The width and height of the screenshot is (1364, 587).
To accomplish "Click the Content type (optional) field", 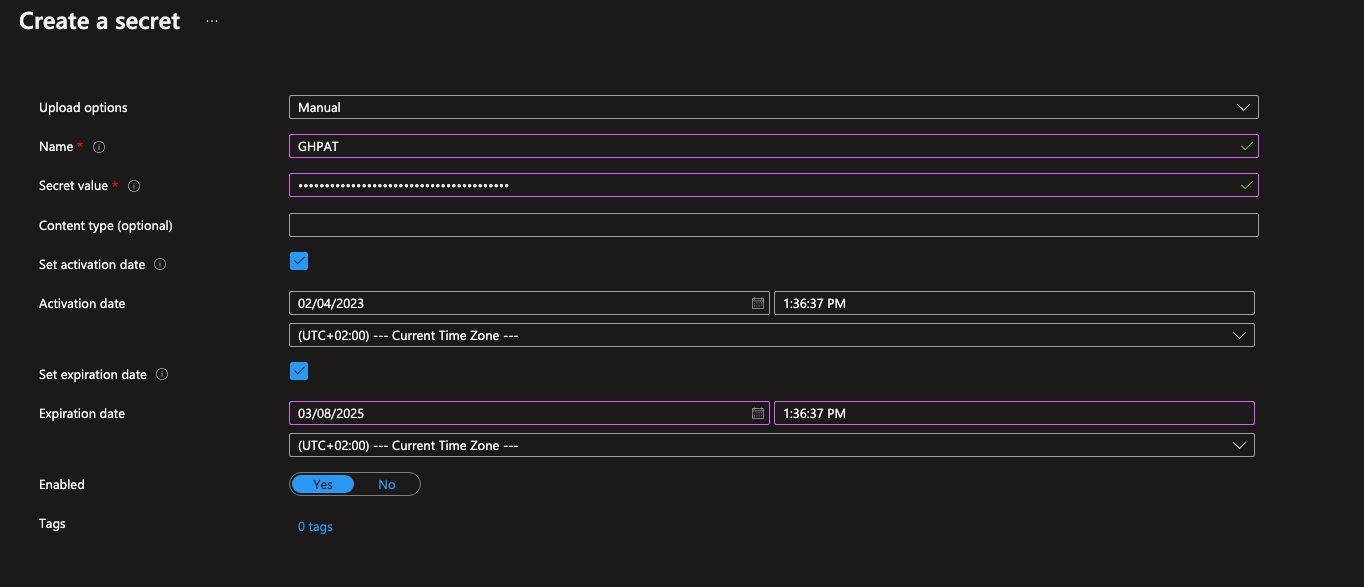I will coord(773,225).
